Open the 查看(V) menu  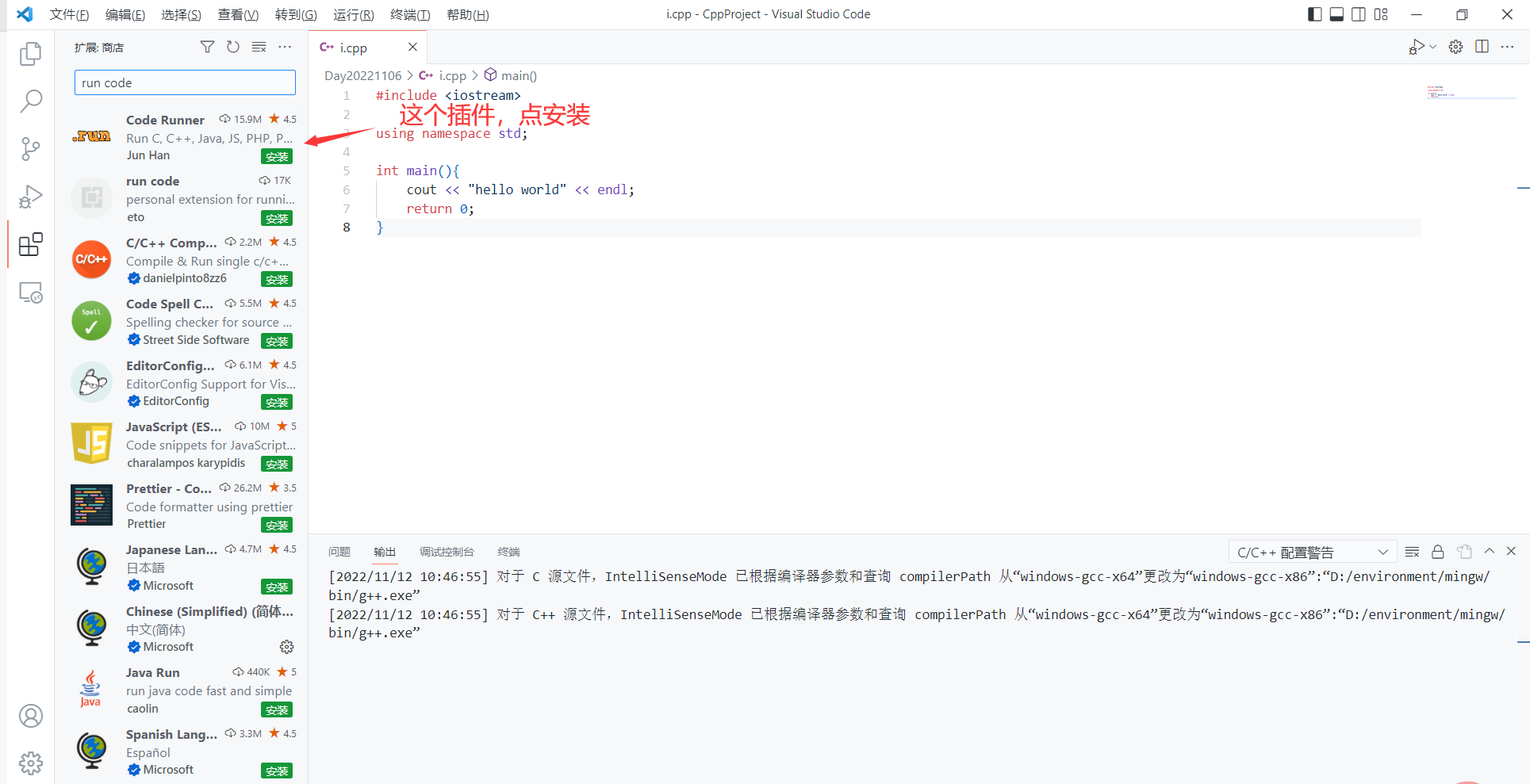[238, 14]
